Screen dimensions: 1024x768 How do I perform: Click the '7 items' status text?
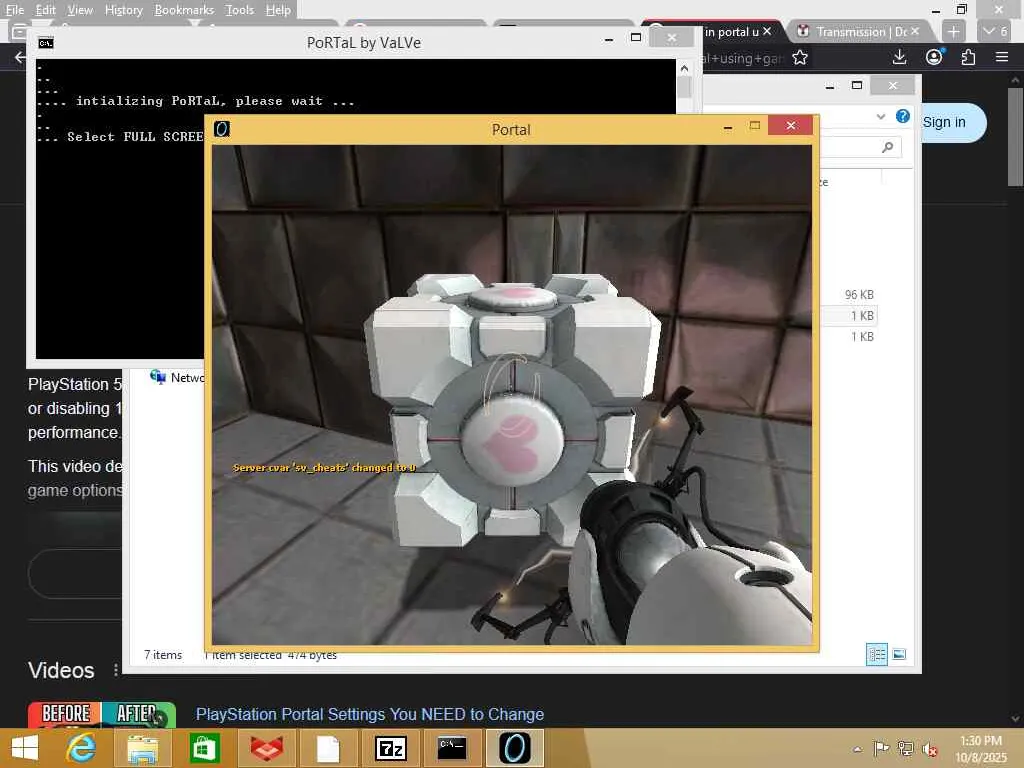(163, 654)
